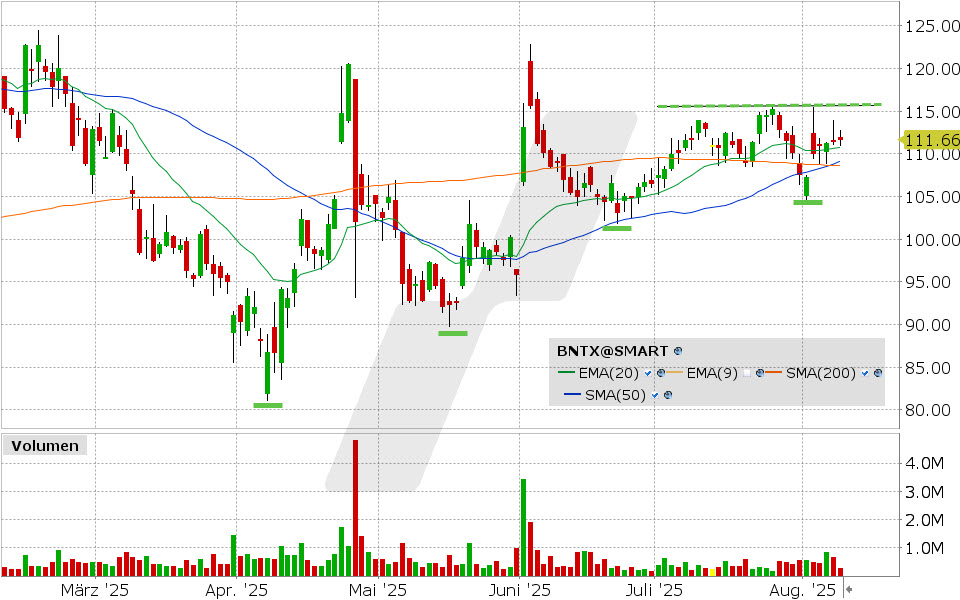
Task: Click the green dashed resistance line near 115
Action: pyautogui.click(x=769, y=105)
